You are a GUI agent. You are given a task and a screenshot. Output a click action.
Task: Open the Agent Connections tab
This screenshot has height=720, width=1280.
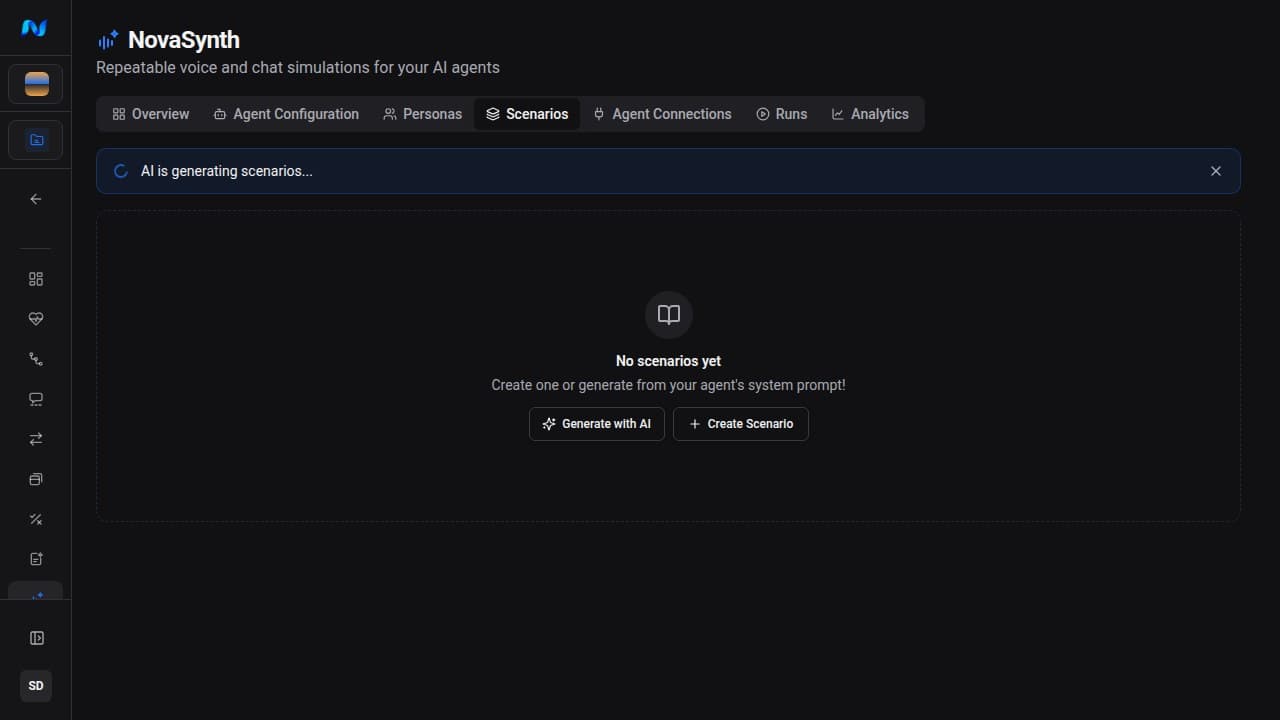[x=662, y=114]
